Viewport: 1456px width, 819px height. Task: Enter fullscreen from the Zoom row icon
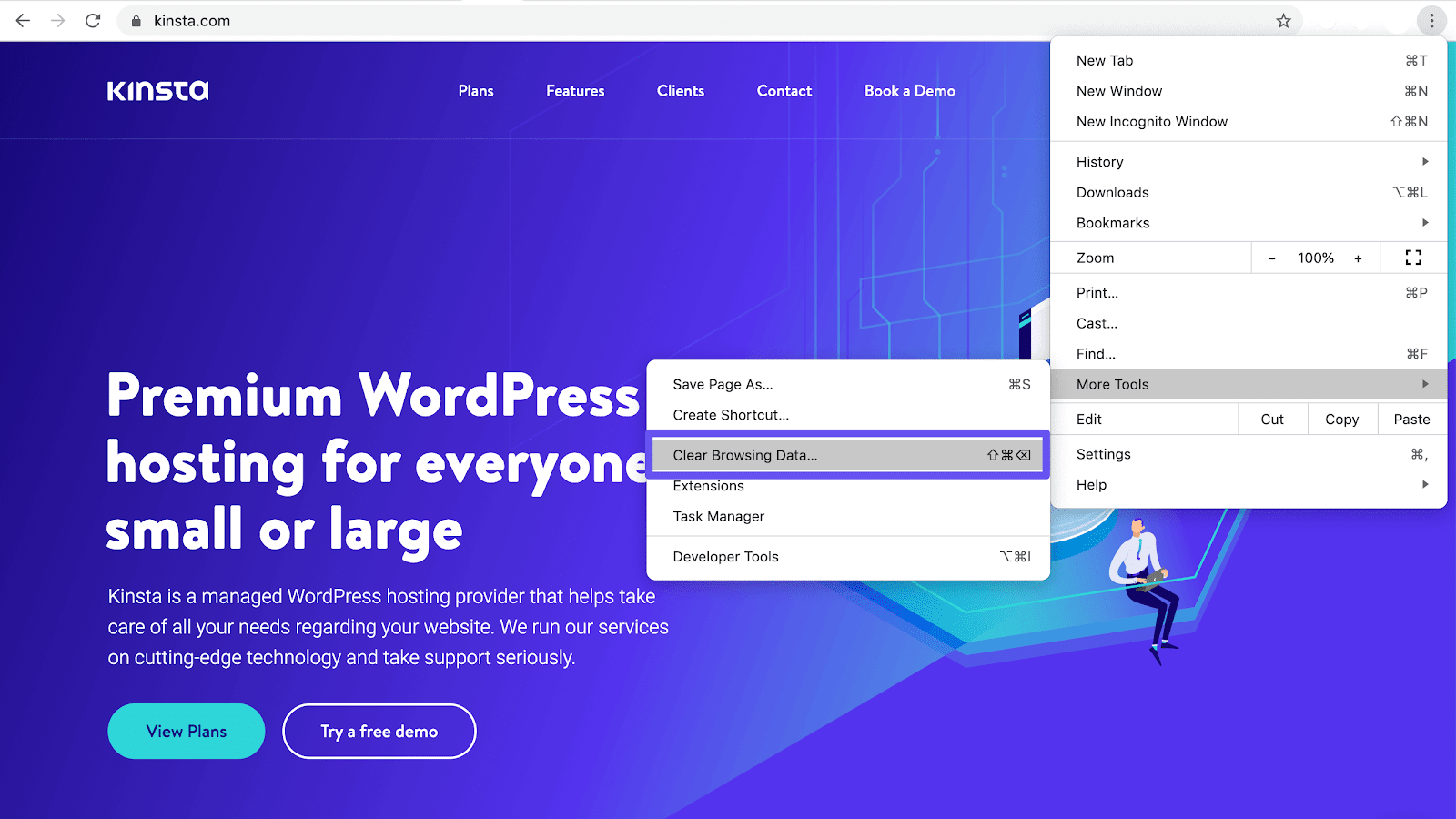1411,258
